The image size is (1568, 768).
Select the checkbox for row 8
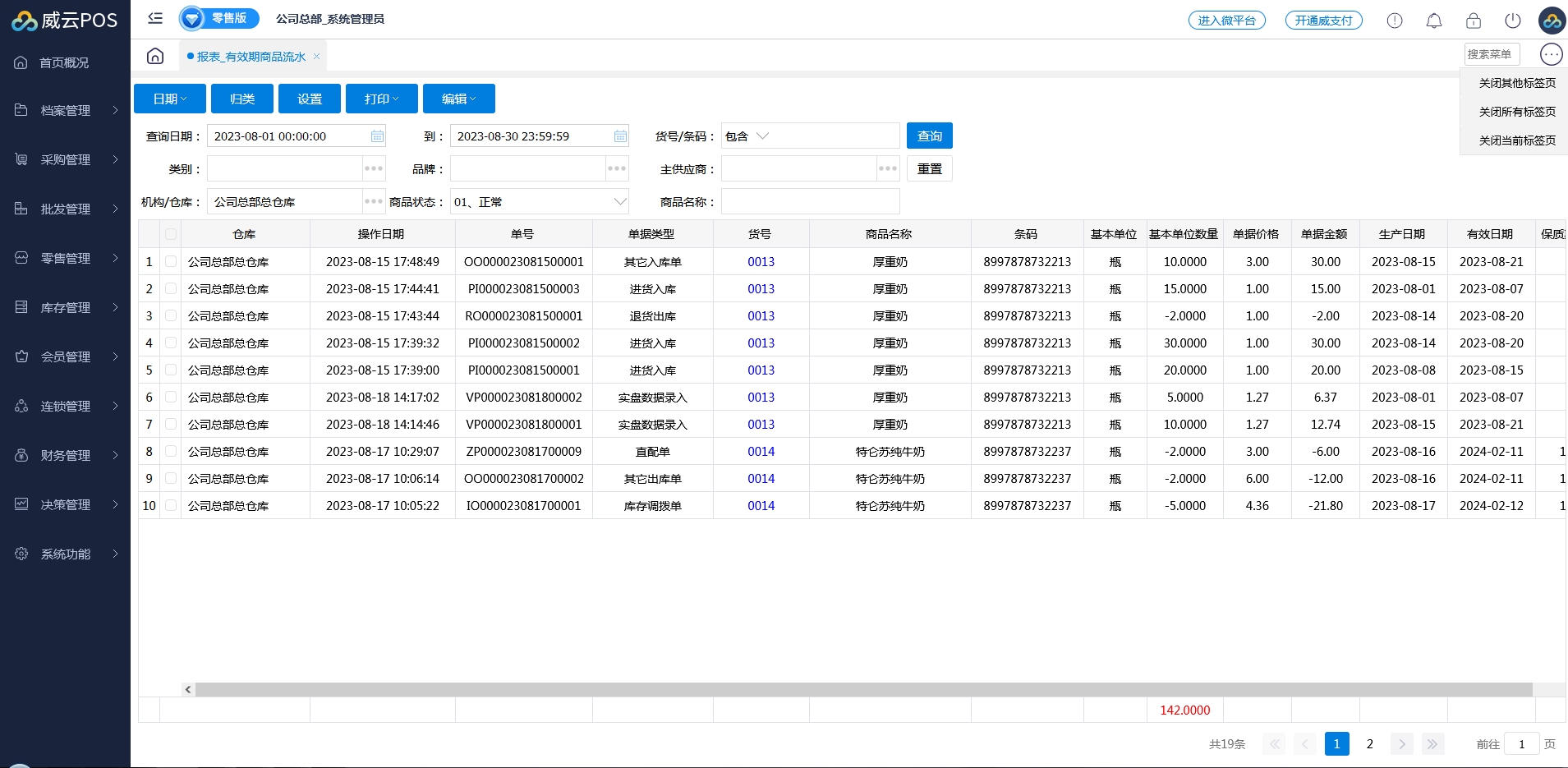(x=171, y=452)
